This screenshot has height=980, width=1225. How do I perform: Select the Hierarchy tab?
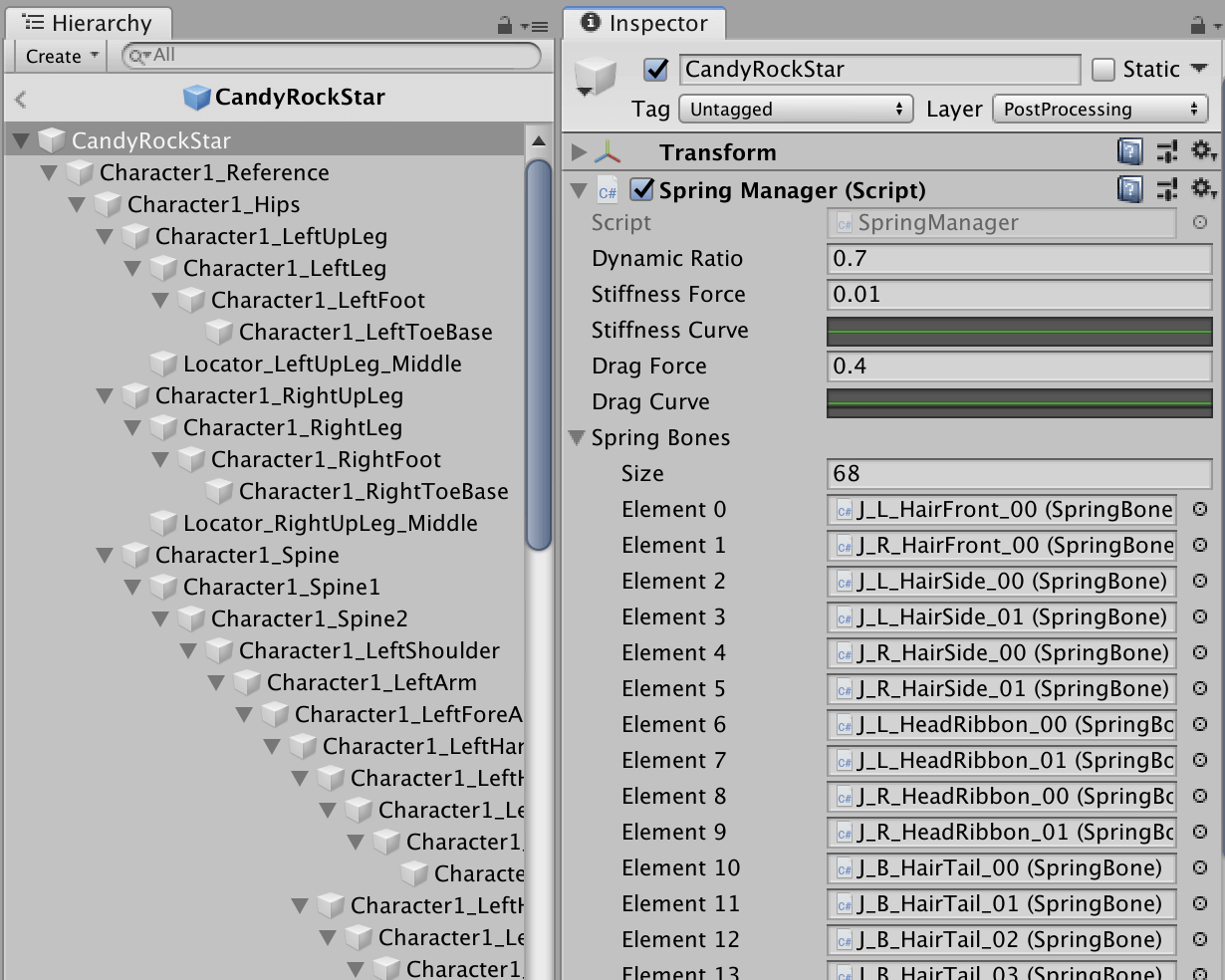88,23
